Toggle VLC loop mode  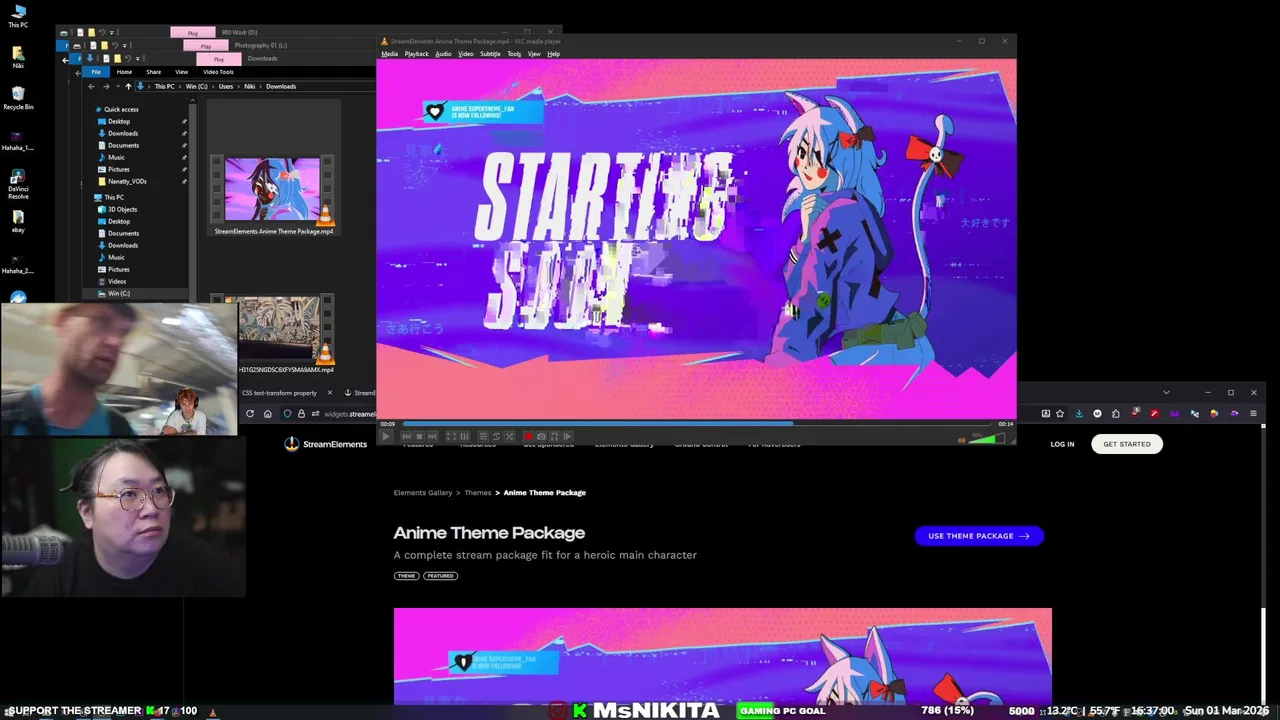(496, 436)
